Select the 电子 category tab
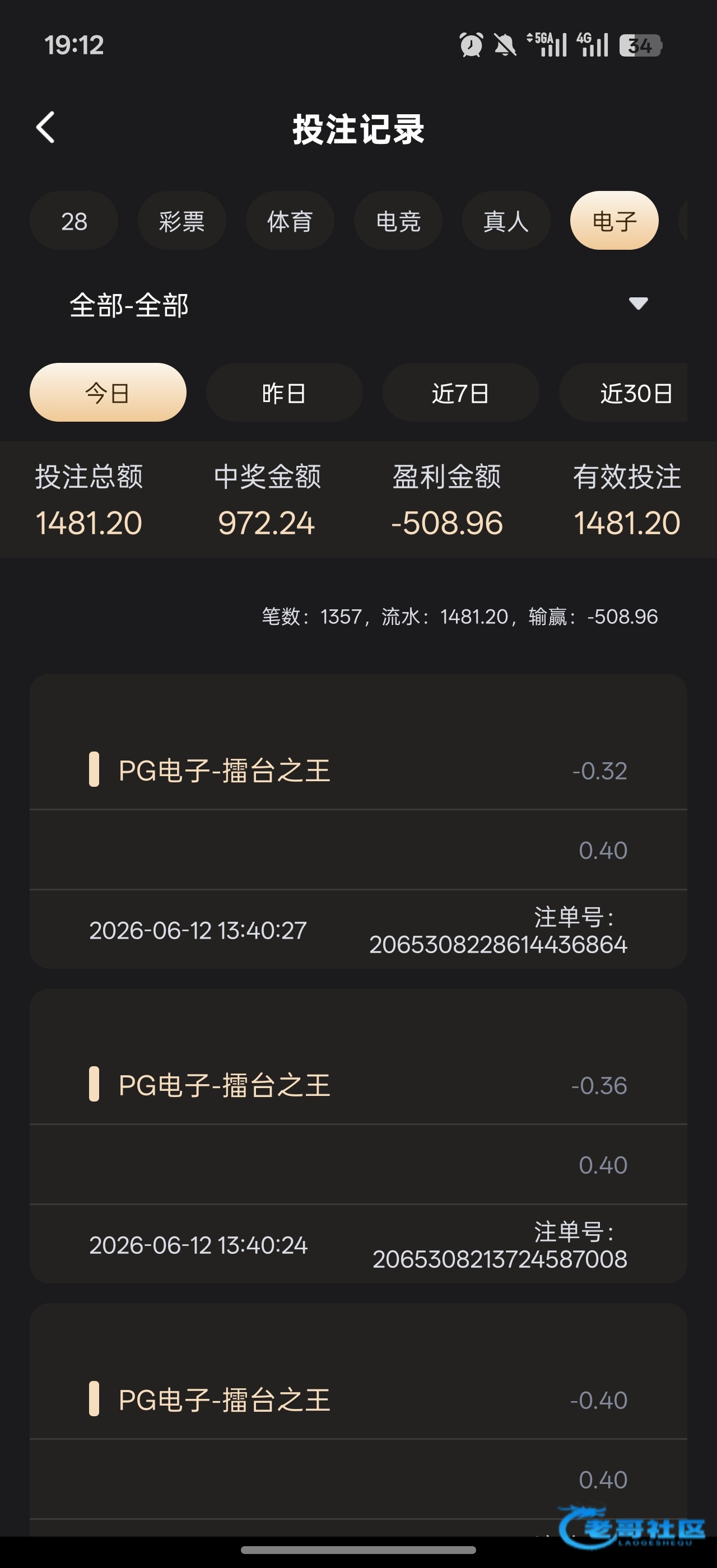This screenshot has width=717, height=1568. 614,220
